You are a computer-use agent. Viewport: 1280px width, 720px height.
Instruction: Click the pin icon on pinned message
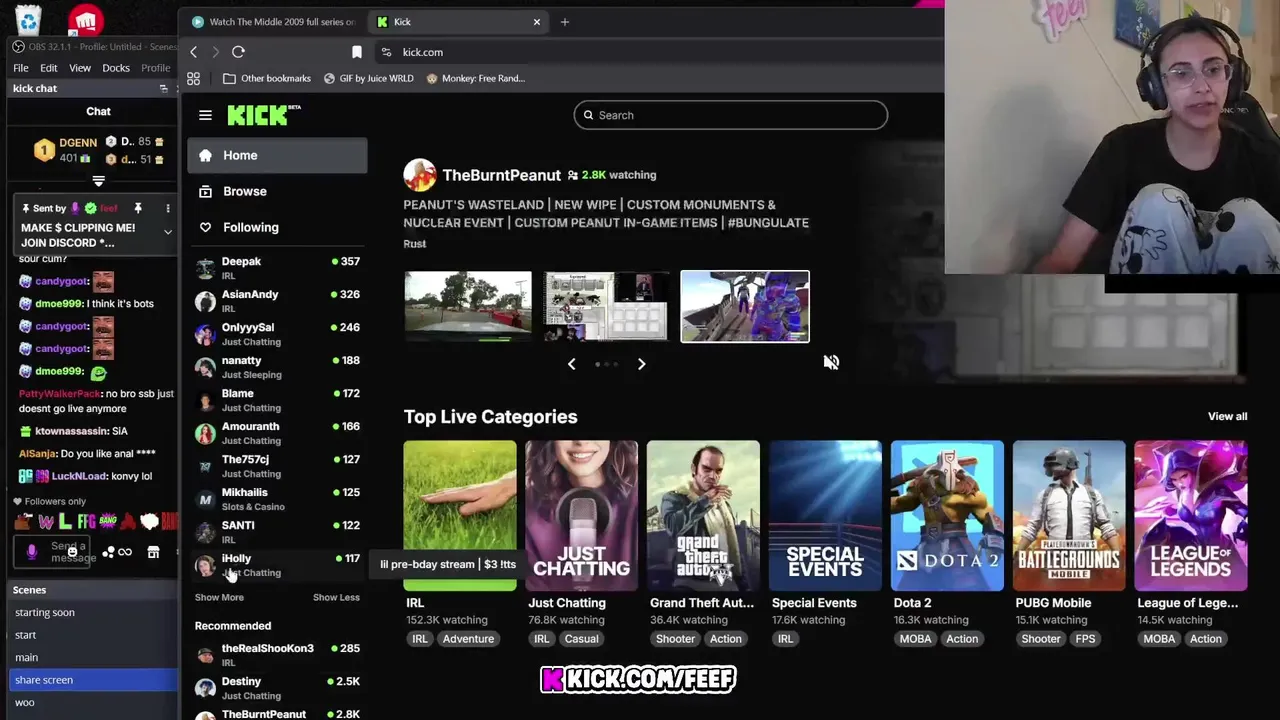[138, 208]
